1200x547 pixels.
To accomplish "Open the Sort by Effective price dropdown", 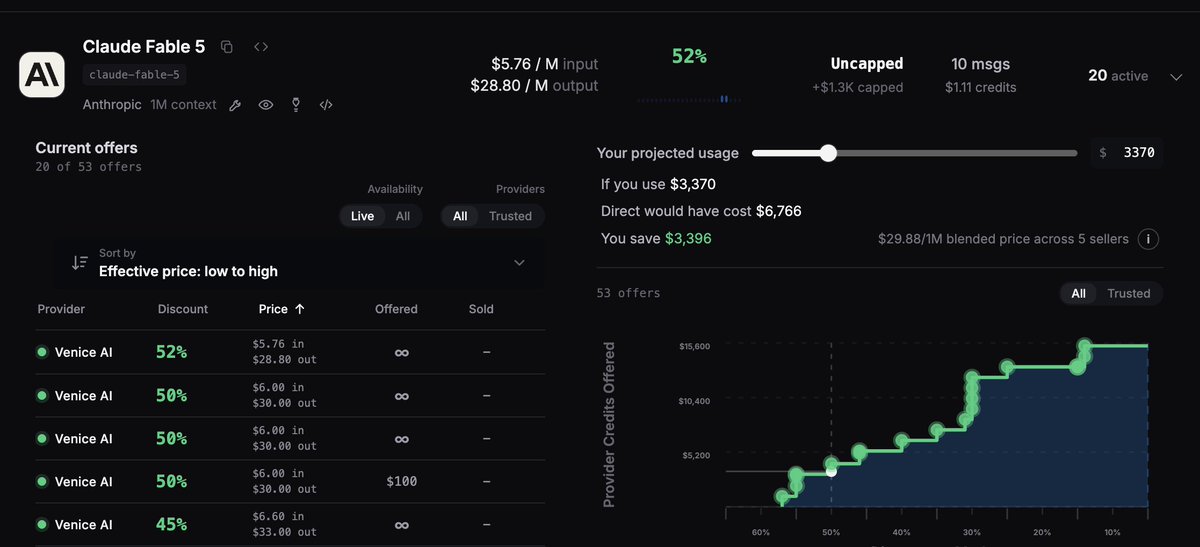I will 299,263.
